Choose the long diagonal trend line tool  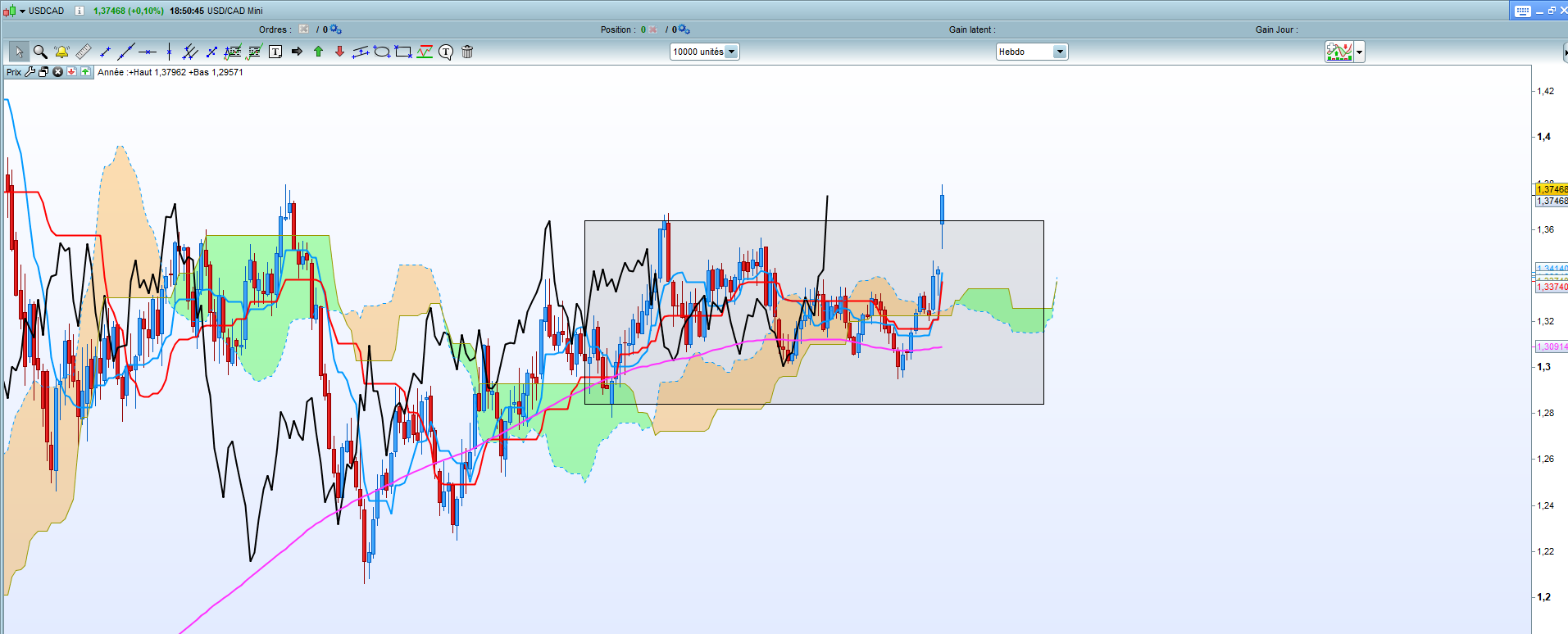tap(126, 52)
